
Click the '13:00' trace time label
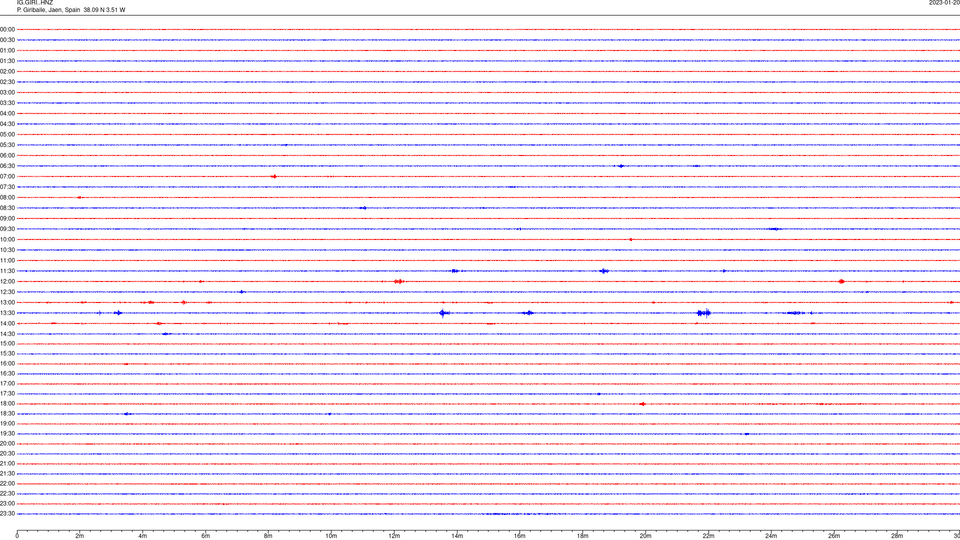tap(7, 302)
